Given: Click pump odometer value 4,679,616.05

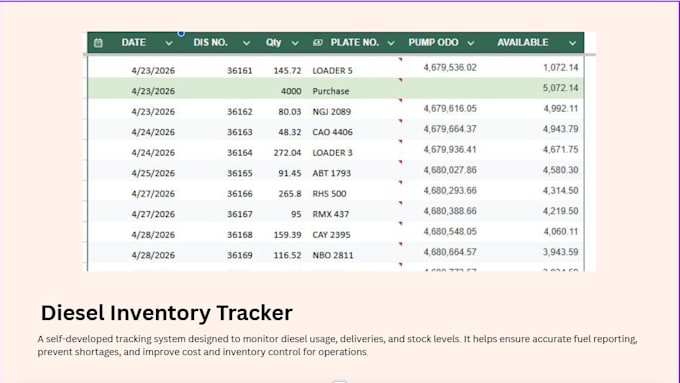Looking at the screenshot, I should tap(450, 108).
